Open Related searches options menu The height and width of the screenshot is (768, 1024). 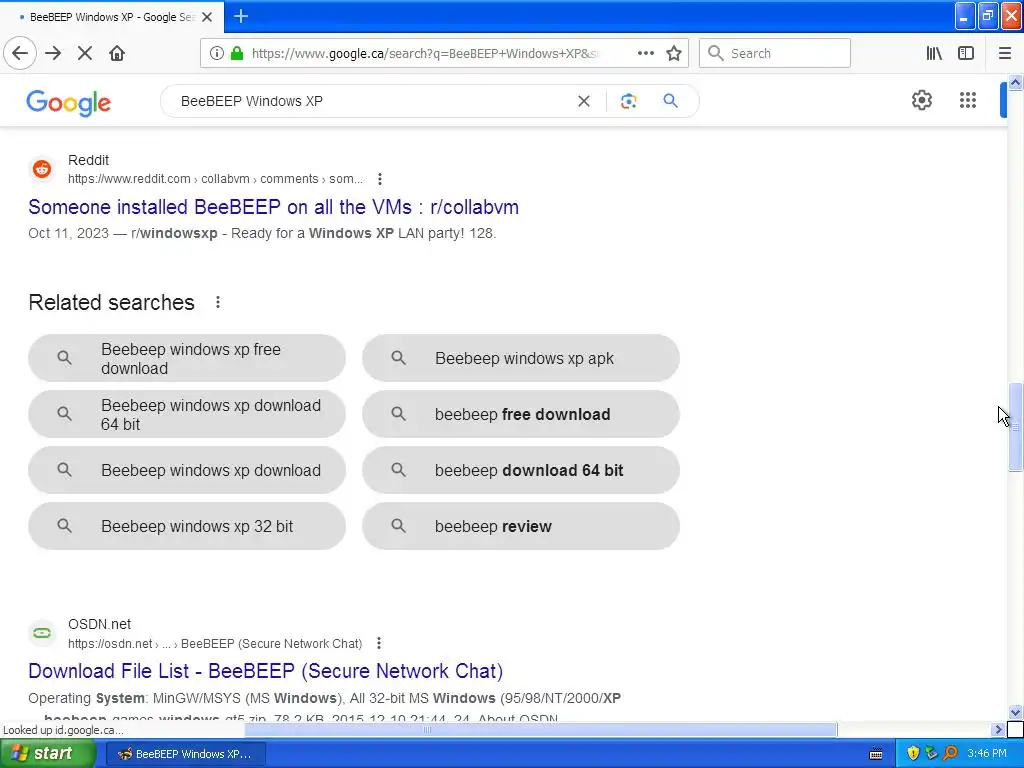[217, 302]
